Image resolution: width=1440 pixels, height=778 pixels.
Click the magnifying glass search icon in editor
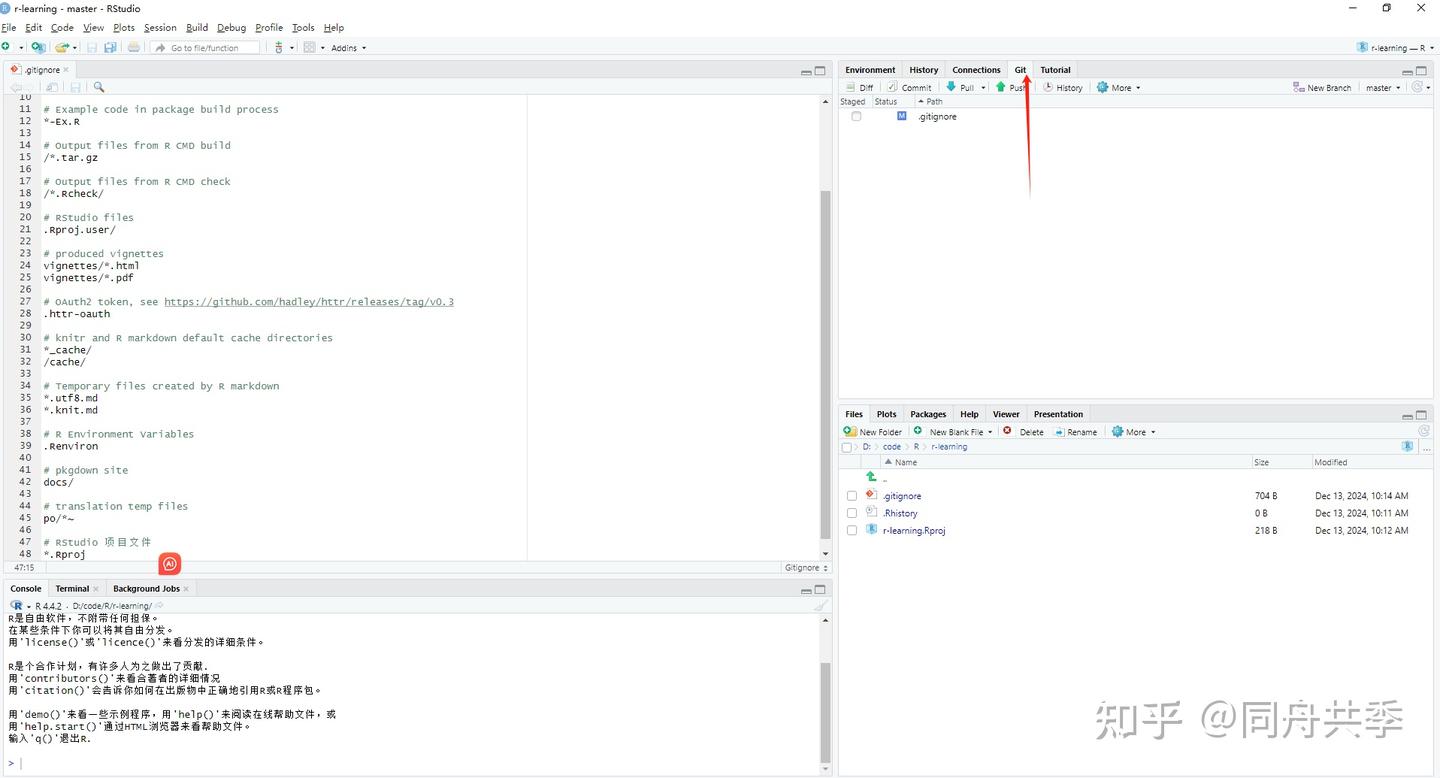(x=98, y=87)
